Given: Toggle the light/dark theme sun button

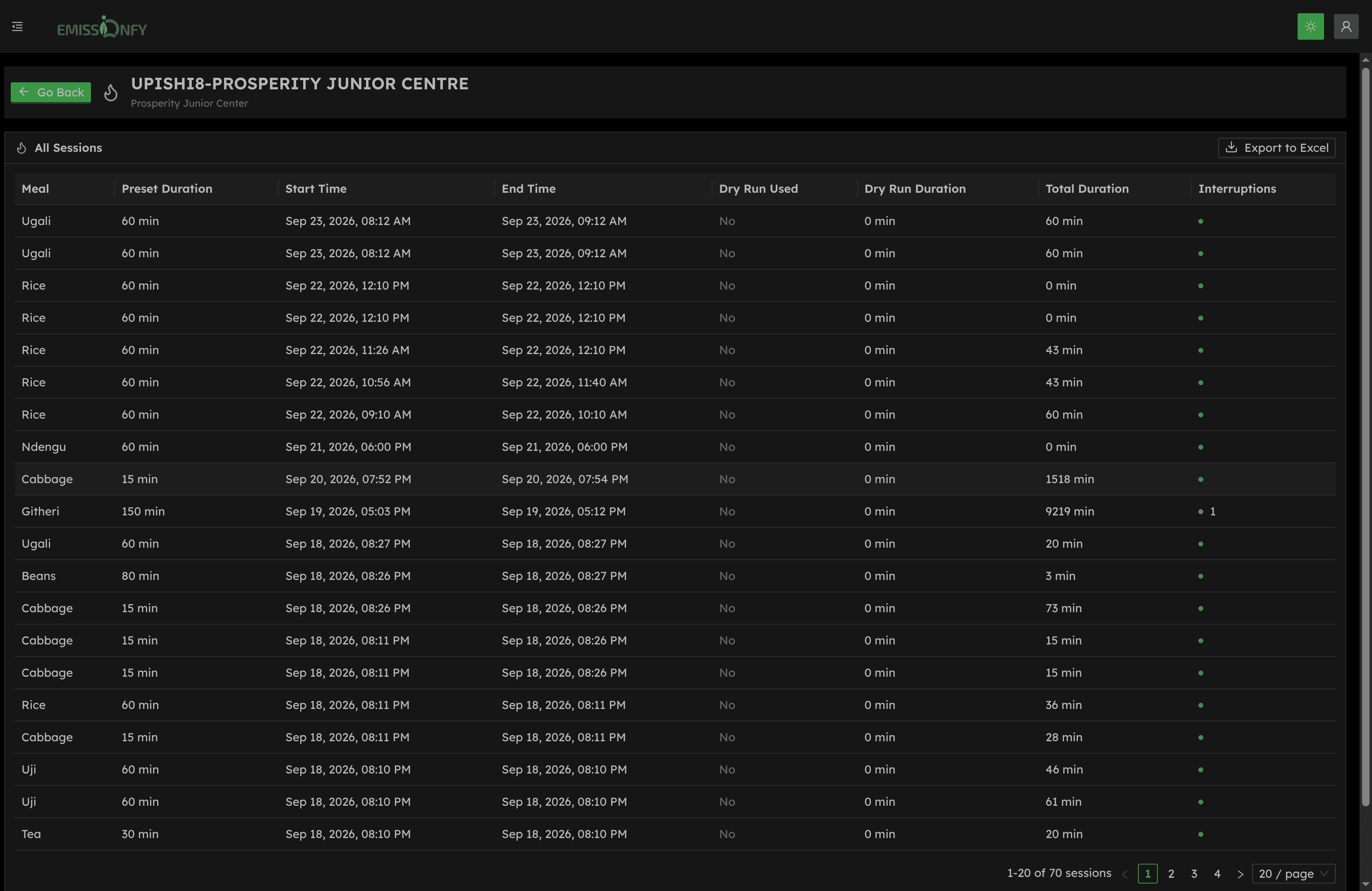Looking at the screenshot, I should coord(1310,26).
